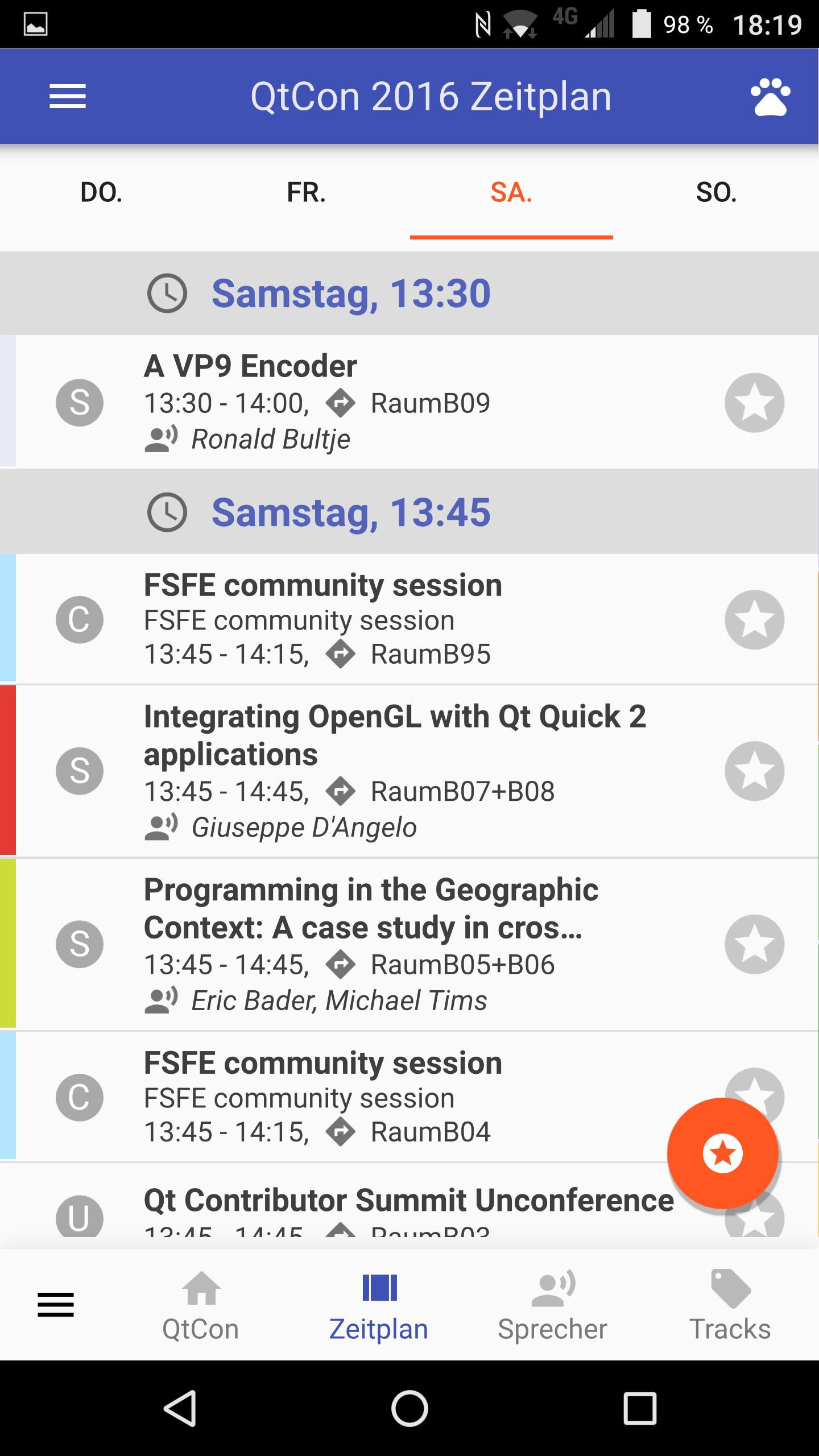
Task: Star the FSFE community session in RaumB95
Action: tap(755, 619)
